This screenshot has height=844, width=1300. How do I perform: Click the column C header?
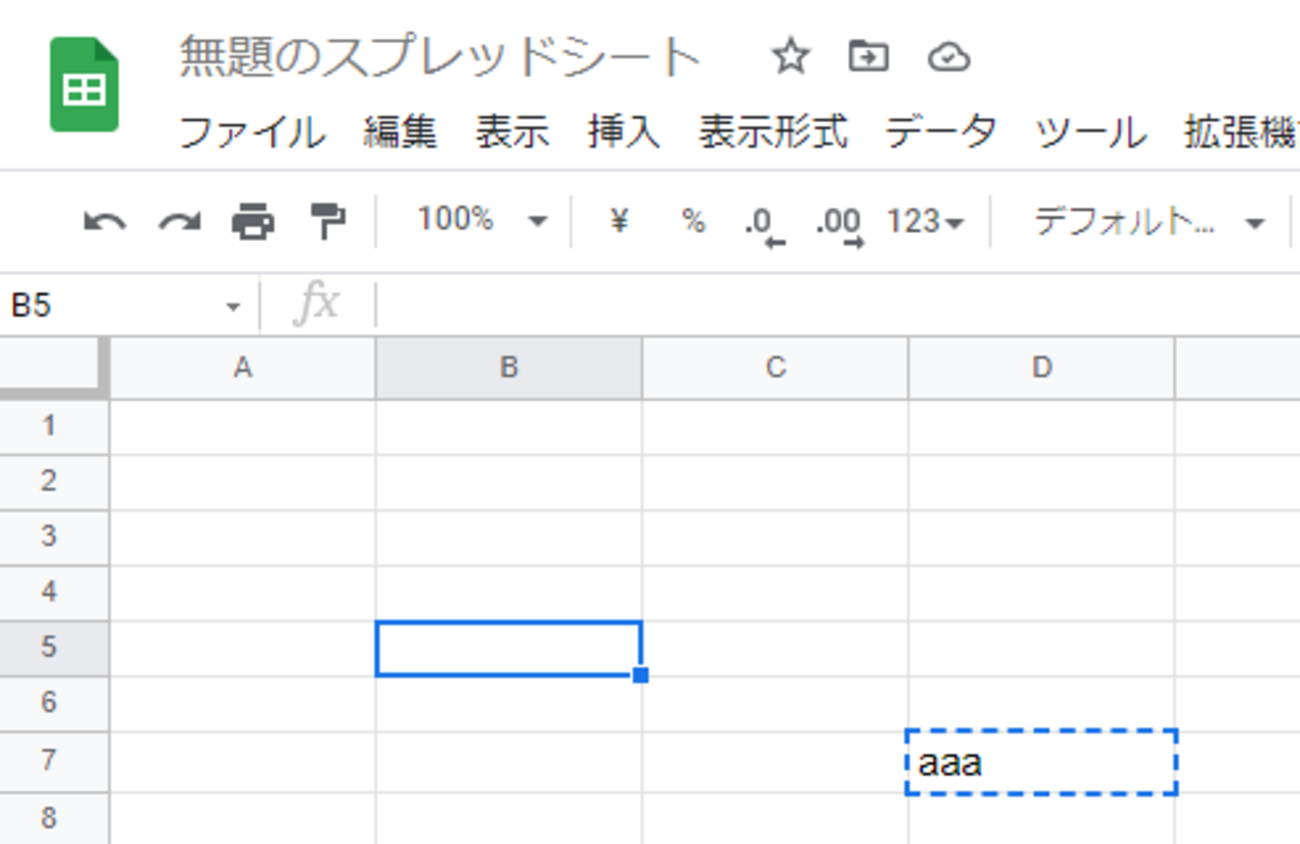tap(775, 368)
